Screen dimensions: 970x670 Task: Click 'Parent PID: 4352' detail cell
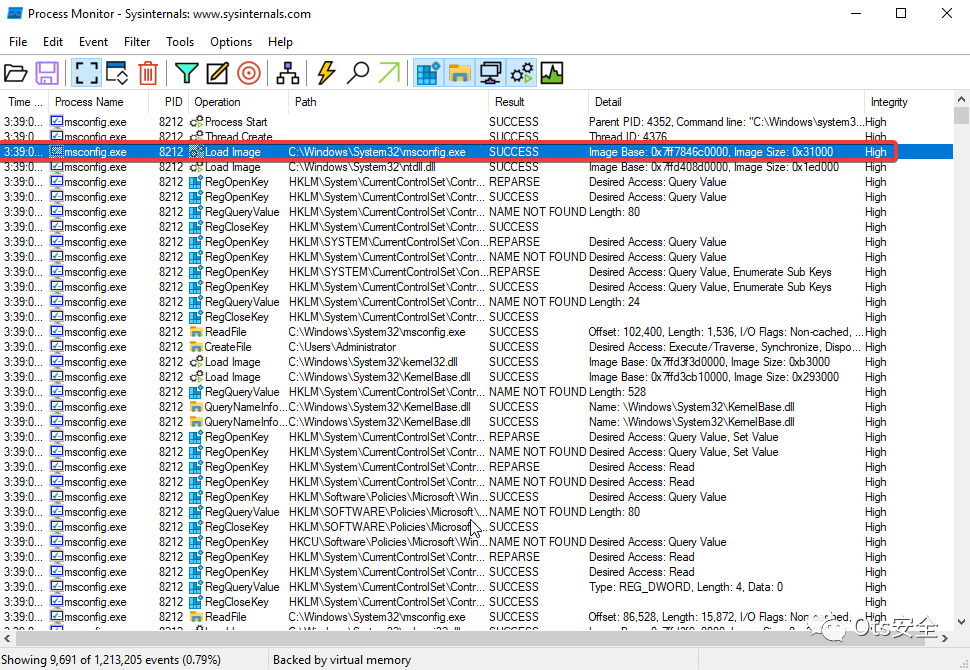(x=726, y=122)
